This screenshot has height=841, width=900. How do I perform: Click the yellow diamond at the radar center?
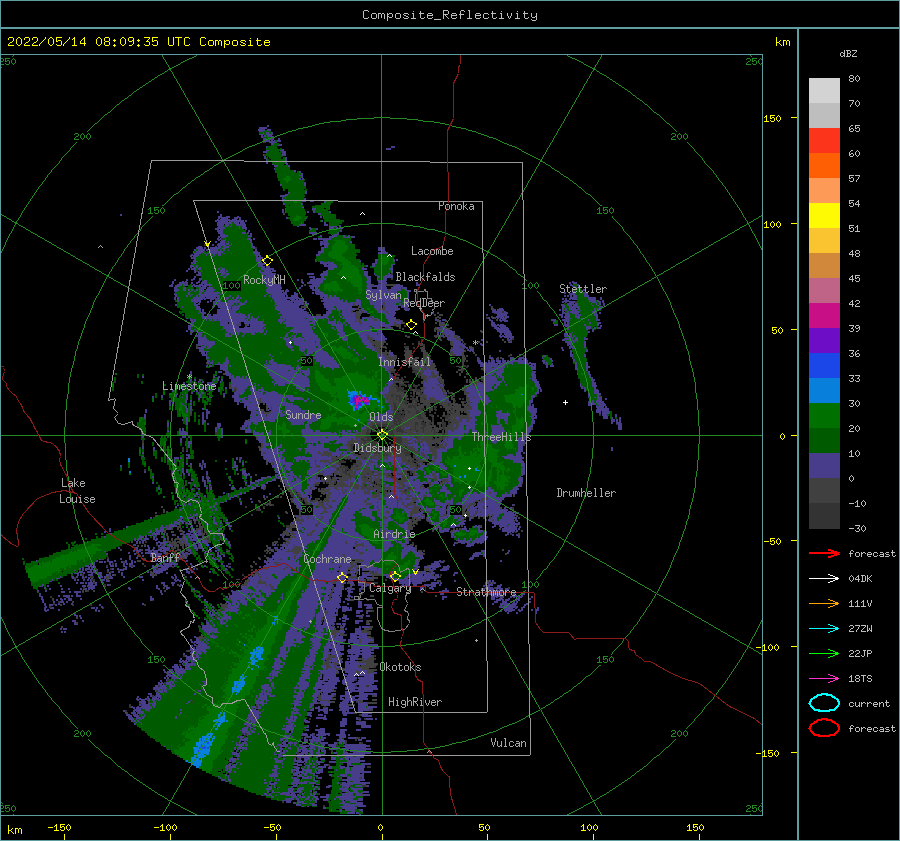coord(382,435)
